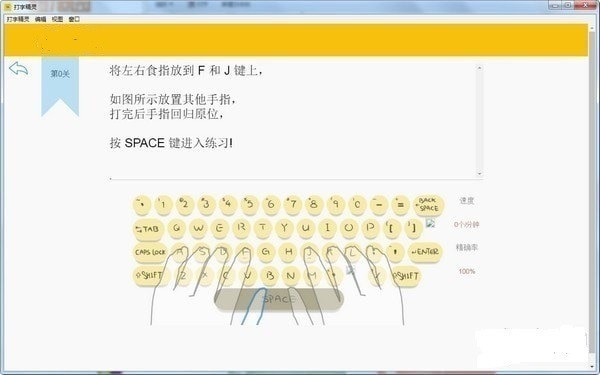This screenshot has height=375, width=600.
Task: Open the 打字精灵 menu
Action: (x=18, y=19)
